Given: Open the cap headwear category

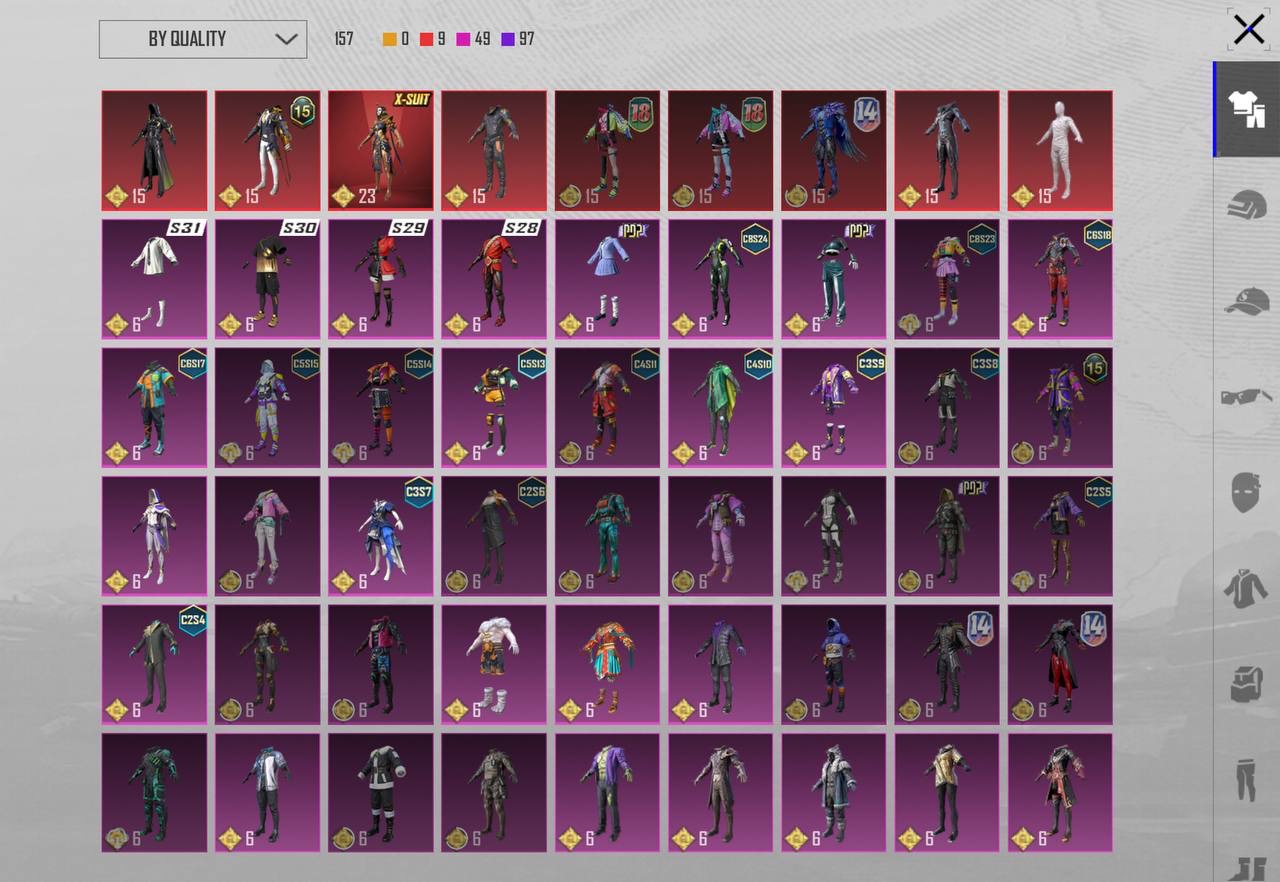Looking at the screenshot, I should click(1247, 301).
